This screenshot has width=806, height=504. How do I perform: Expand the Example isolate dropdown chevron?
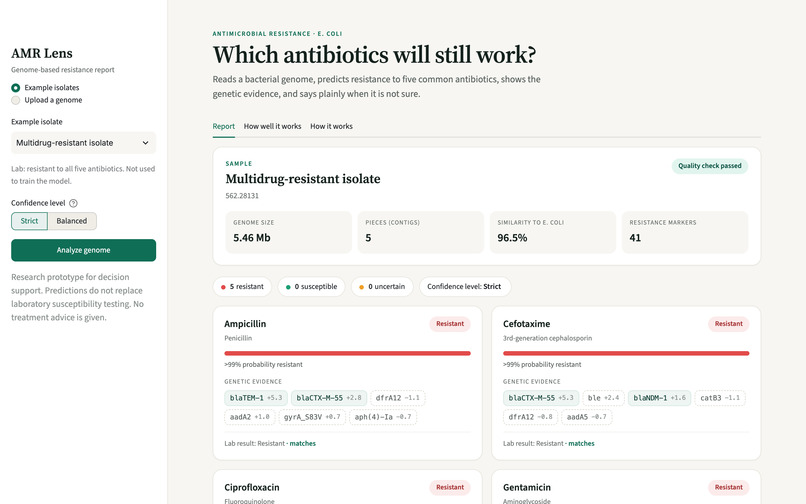[x=145, y=143]
